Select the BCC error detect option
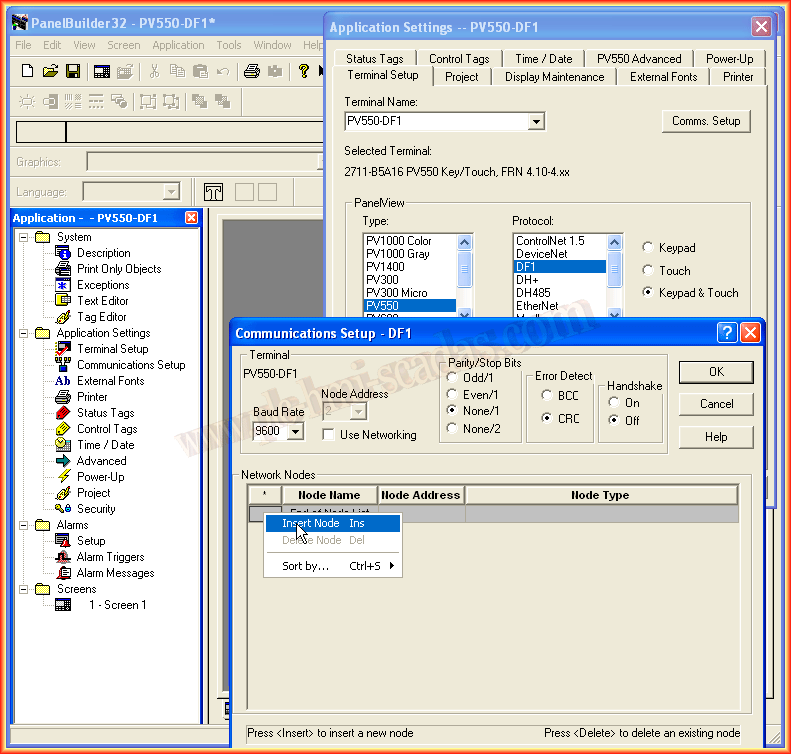 click(547, 396)
